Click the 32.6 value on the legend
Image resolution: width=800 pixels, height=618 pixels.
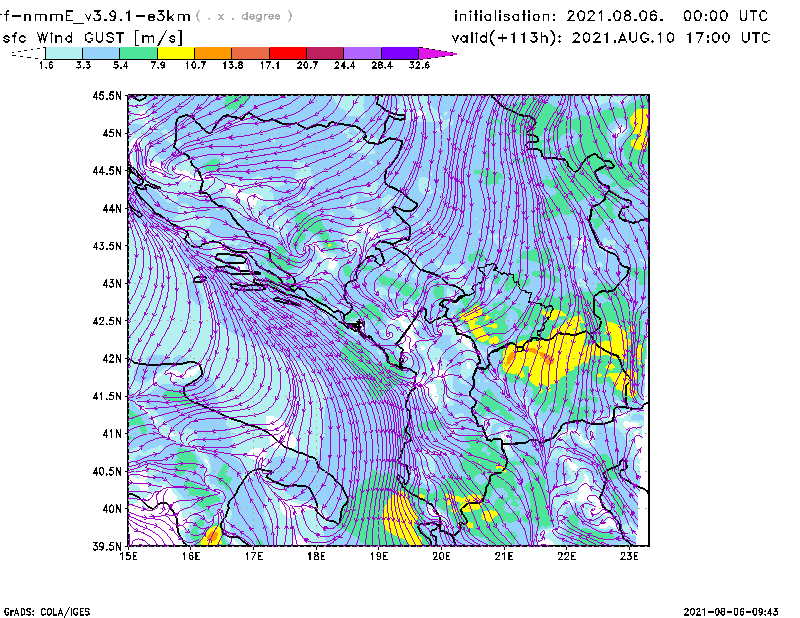(x=420, y=65)
